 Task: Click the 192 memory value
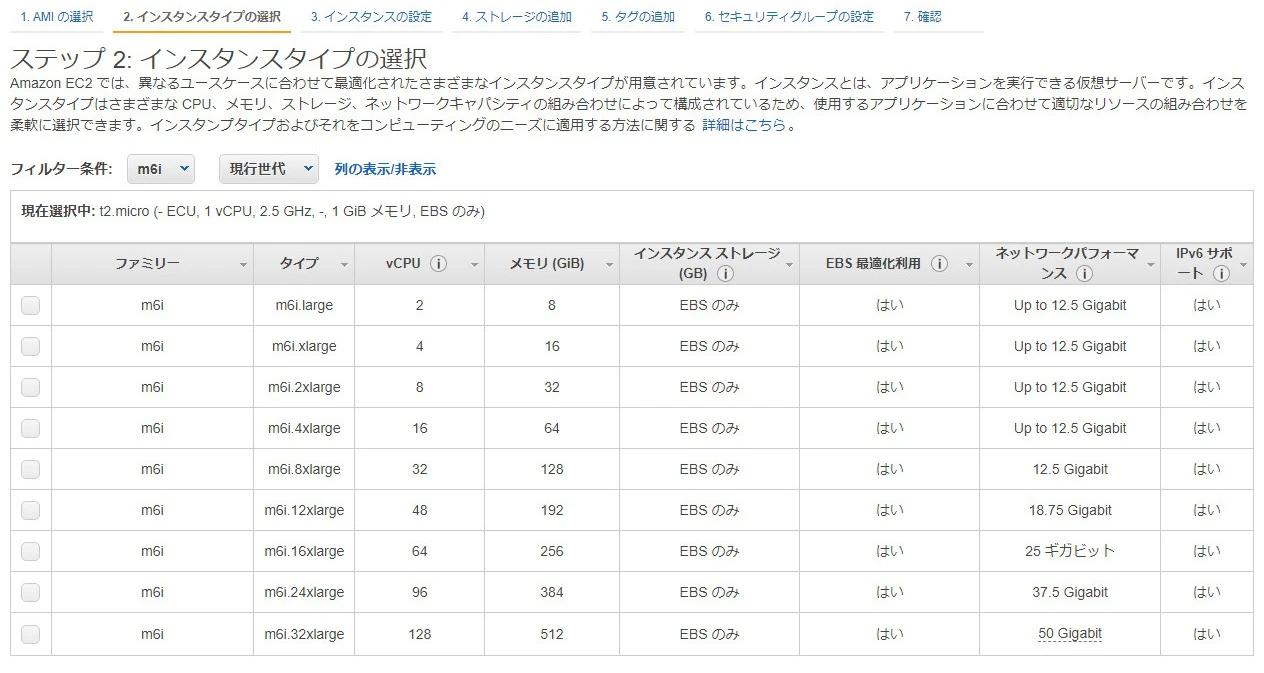(552, 510)
